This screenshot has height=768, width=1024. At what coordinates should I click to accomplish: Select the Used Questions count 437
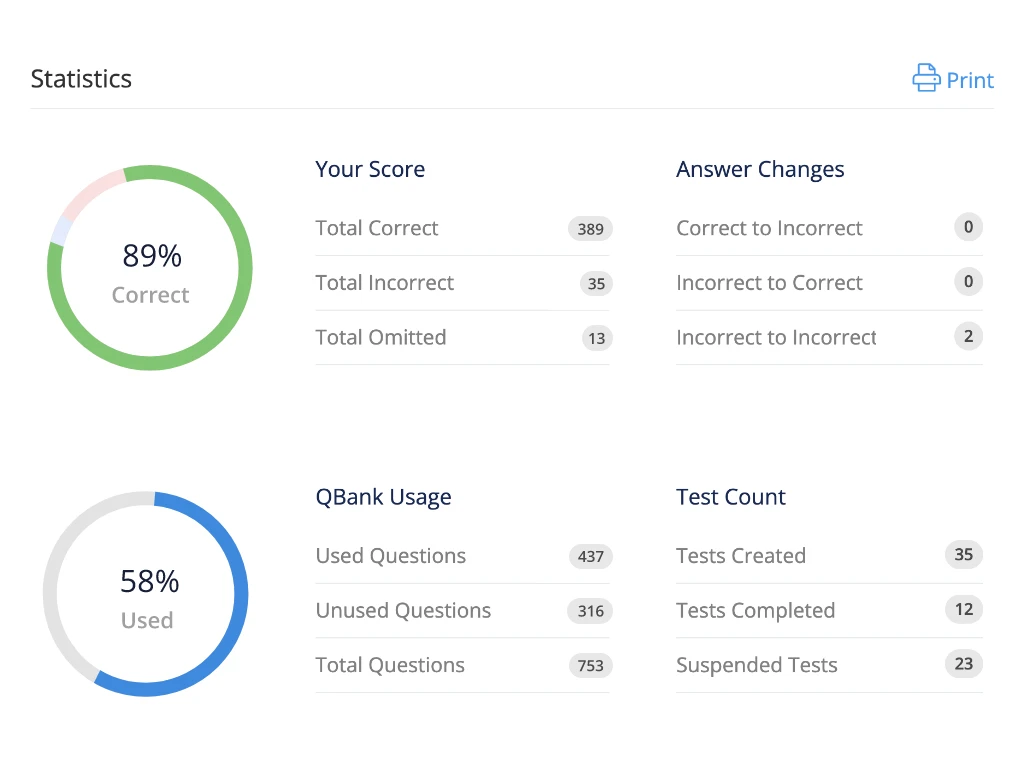[590, 556]
